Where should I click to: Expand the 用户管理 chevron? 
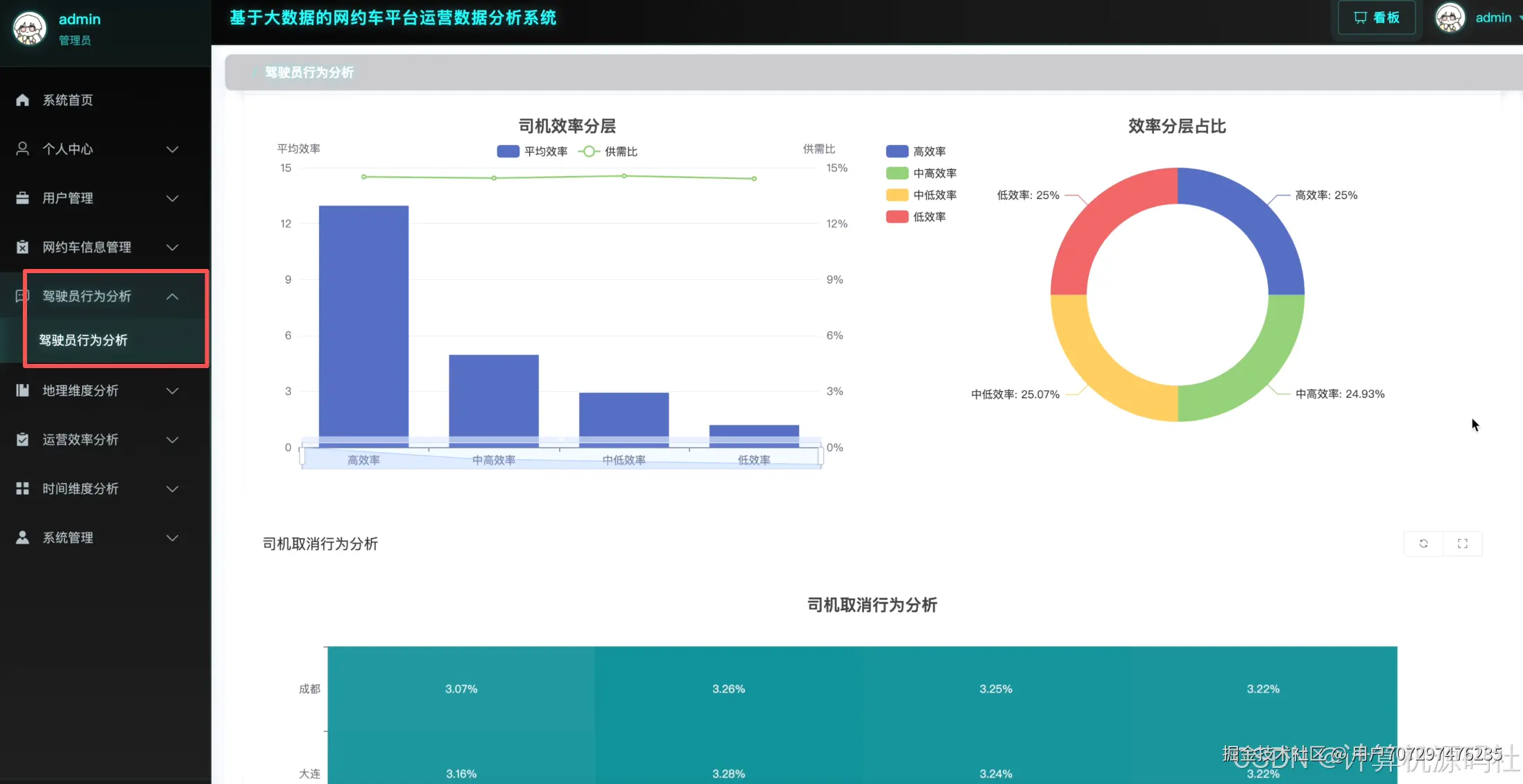pos(173,198)
